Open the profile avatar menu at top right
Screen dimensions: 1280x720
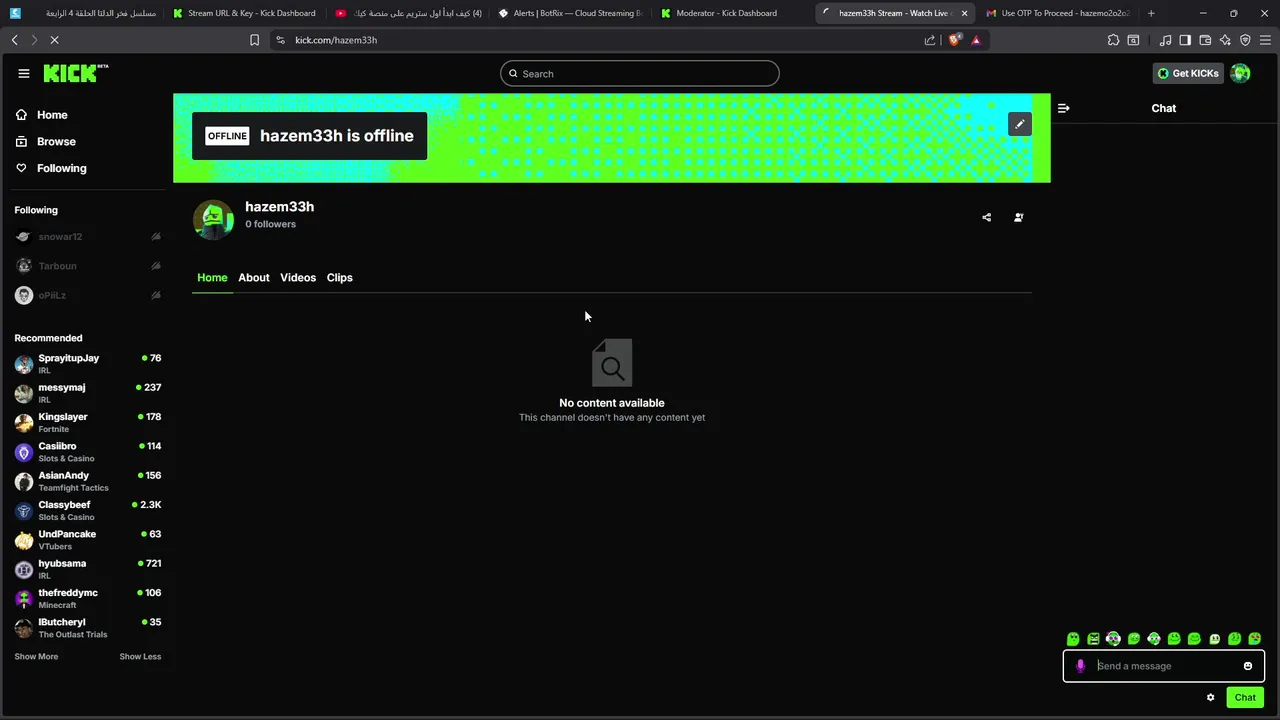1240,73
